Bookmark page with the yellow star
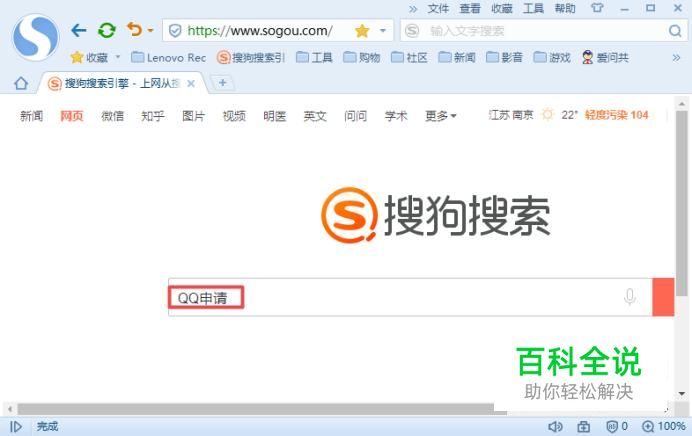Screen dimensions: 692x436 (362, 31)
